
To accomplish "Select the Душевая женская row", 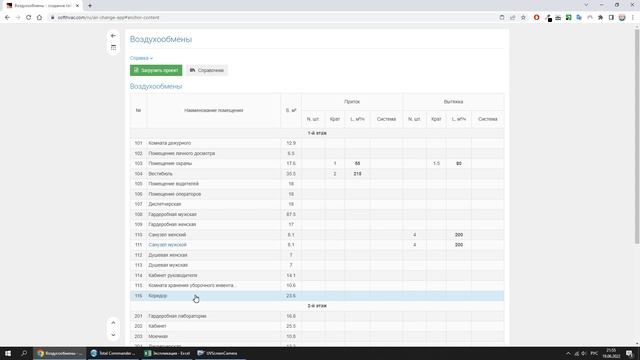I will pos(317,255).
